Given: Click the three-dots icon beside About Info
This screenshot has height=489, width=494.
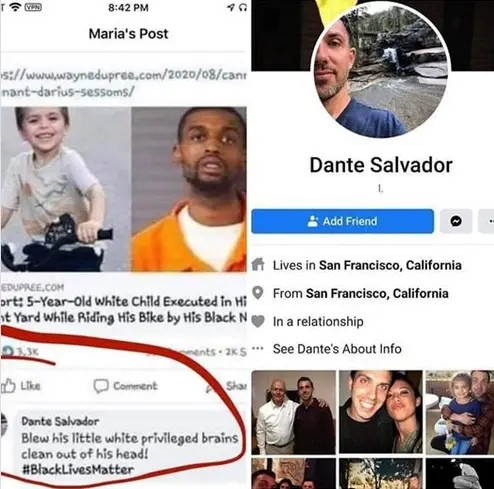Looking at the screenshot, I should click(257, 349).
